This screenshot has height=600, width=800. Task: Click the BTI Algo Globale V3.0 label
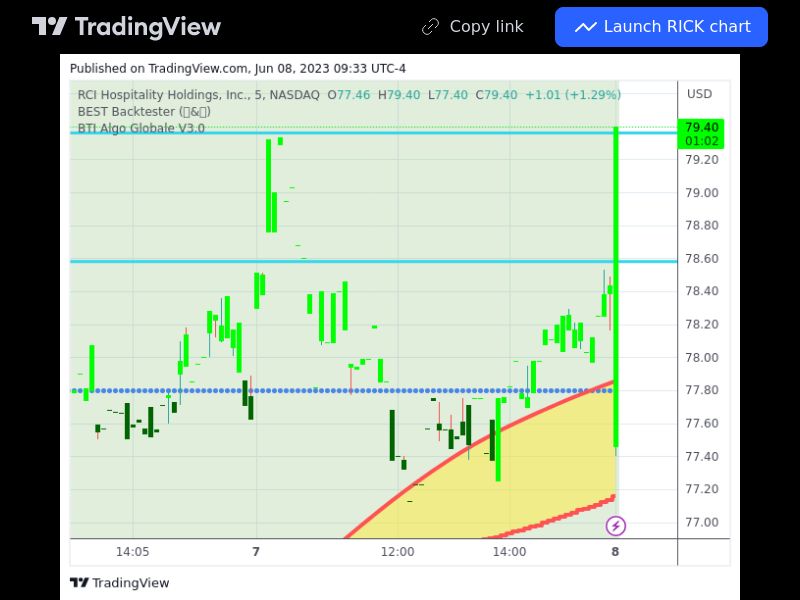click(x=141, y=128)
